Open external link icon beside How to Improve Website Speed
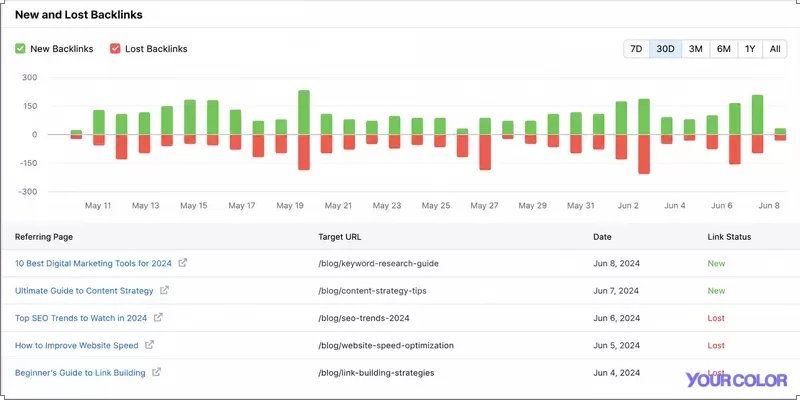Viewport: 800px width, 400px height. [x=149, y=345]
